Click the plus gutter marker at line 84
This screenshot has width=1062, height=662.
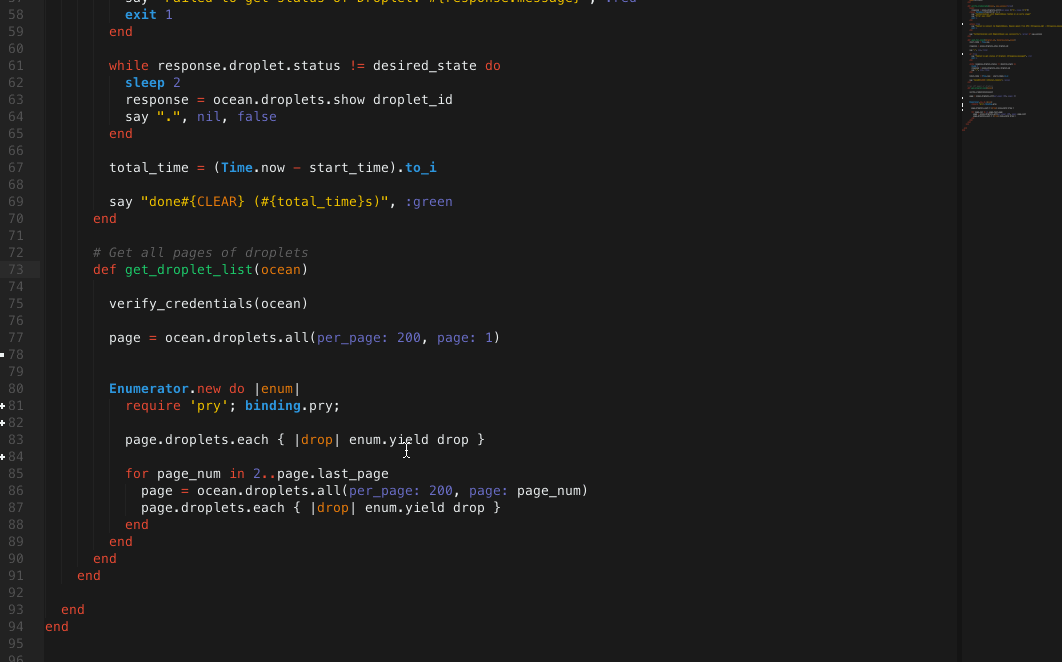click(x=3, y=457)
